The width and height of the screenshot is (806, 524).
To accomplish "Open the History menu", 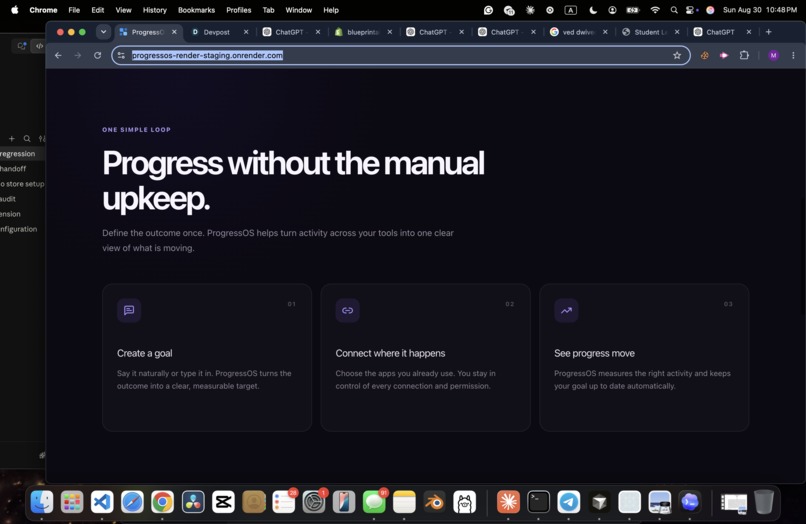I will click(x=155, y=10).
